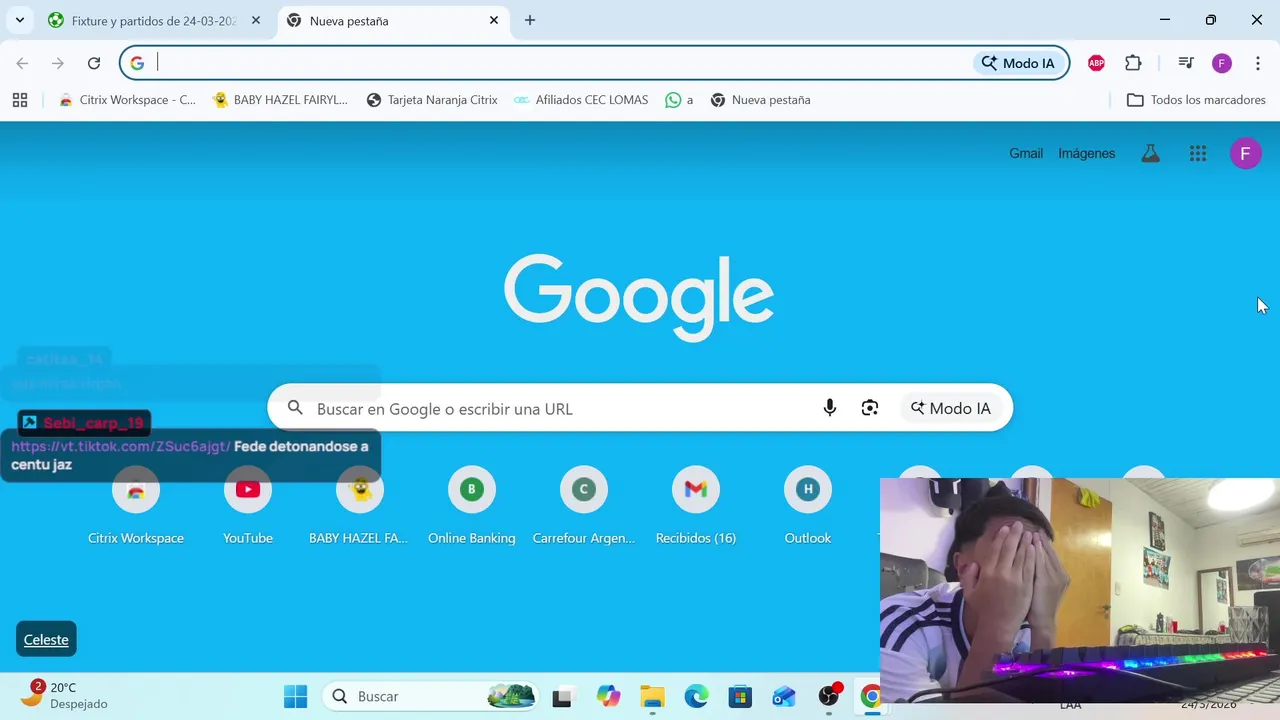Click Modo IA in the address bar

[x=1018, y=63]
